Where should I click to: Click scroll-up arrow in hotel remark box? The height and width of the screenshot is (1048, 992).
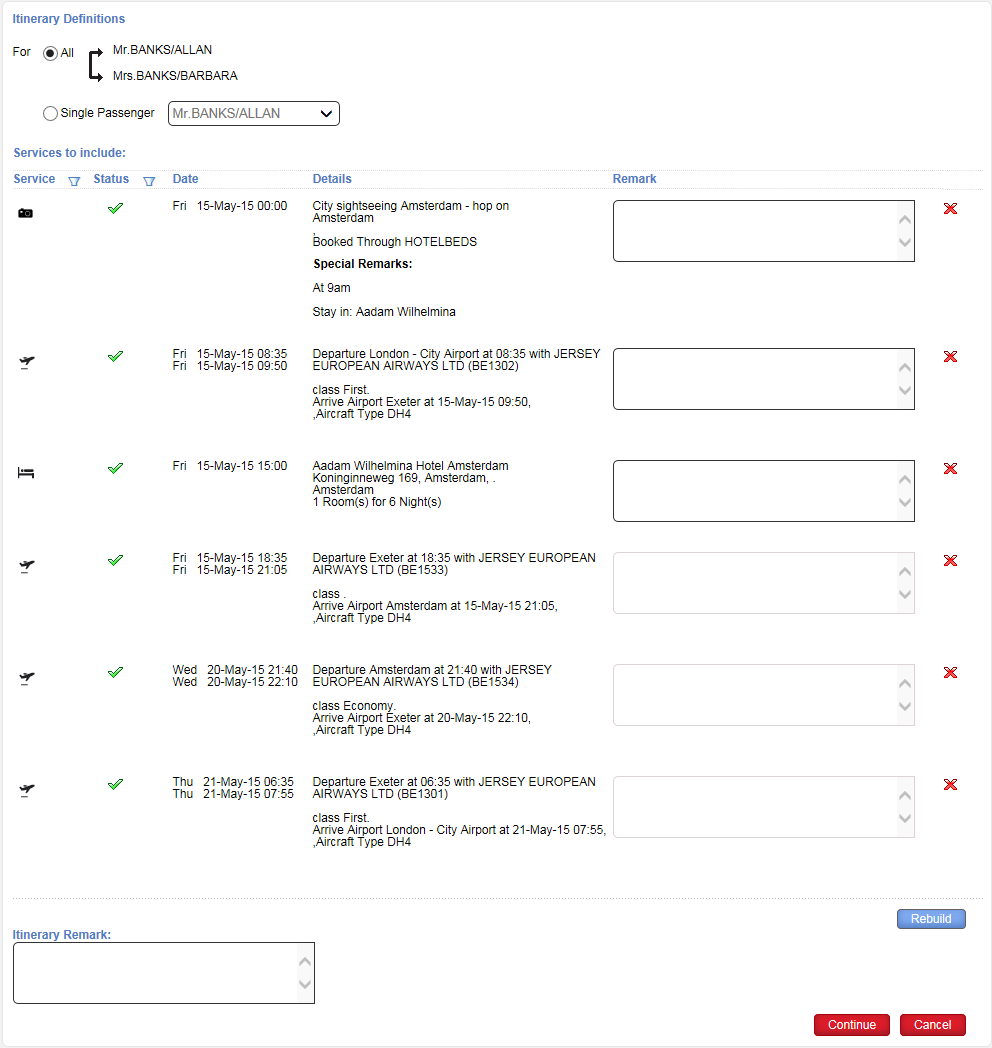point(905,479)
